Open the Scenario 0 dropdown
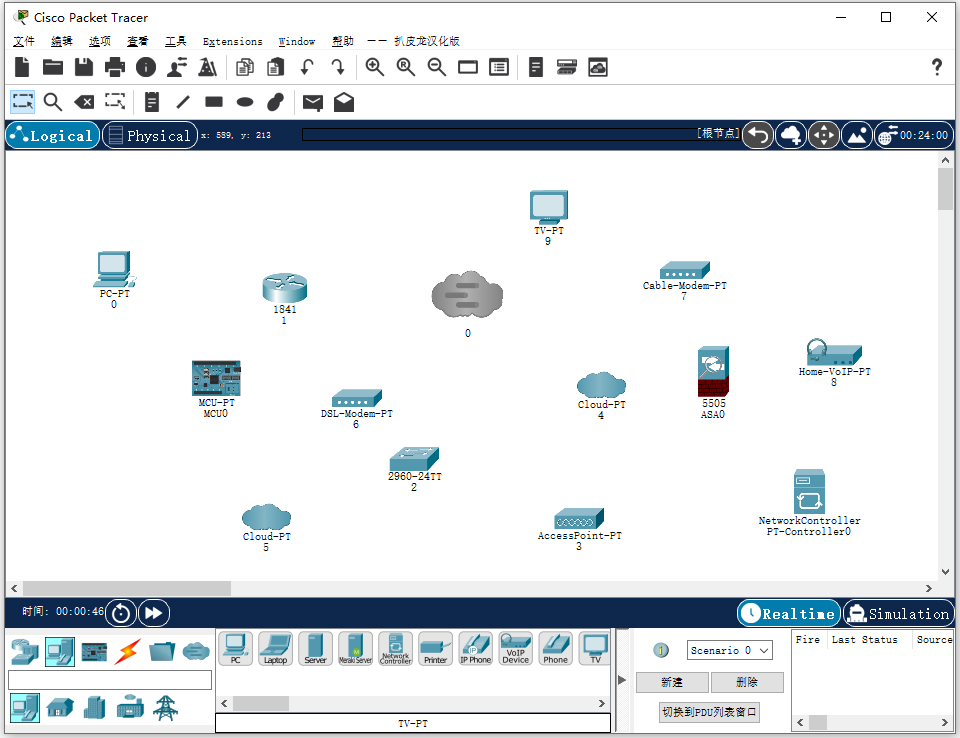 pyautogui.click(x=729, y=650)
